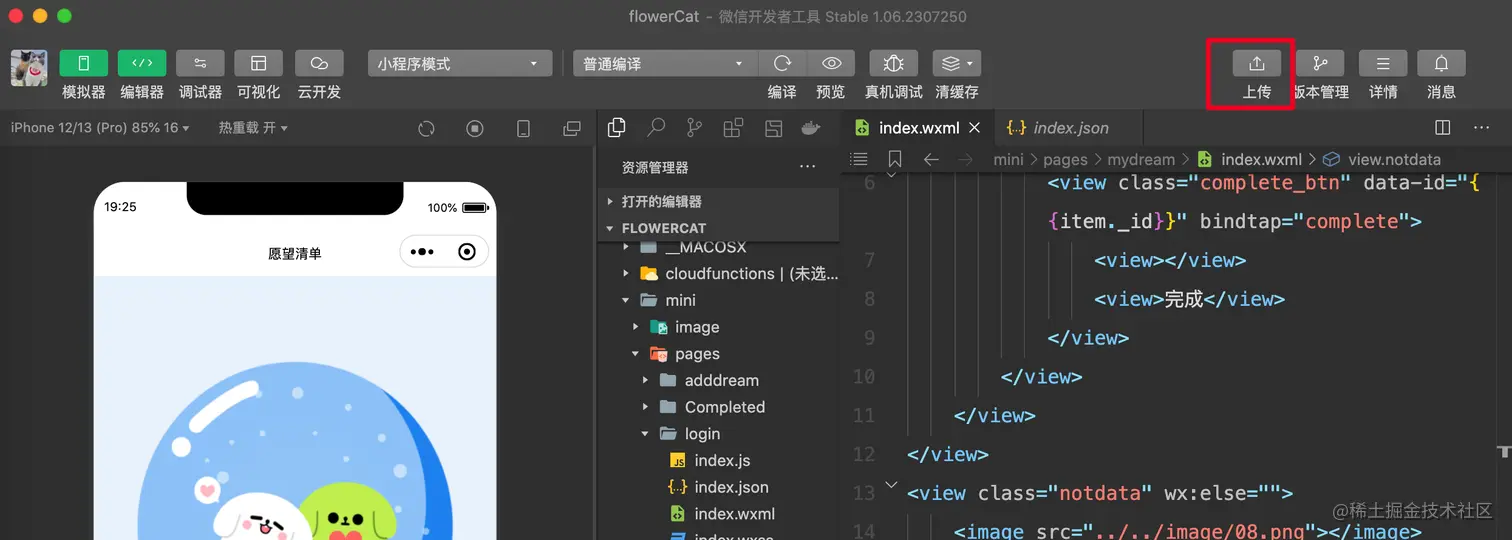Click the Compile (编译) refresh icon
This screenshot has width=1512, height=540.
pyautogui.click(x=782, y=63)
